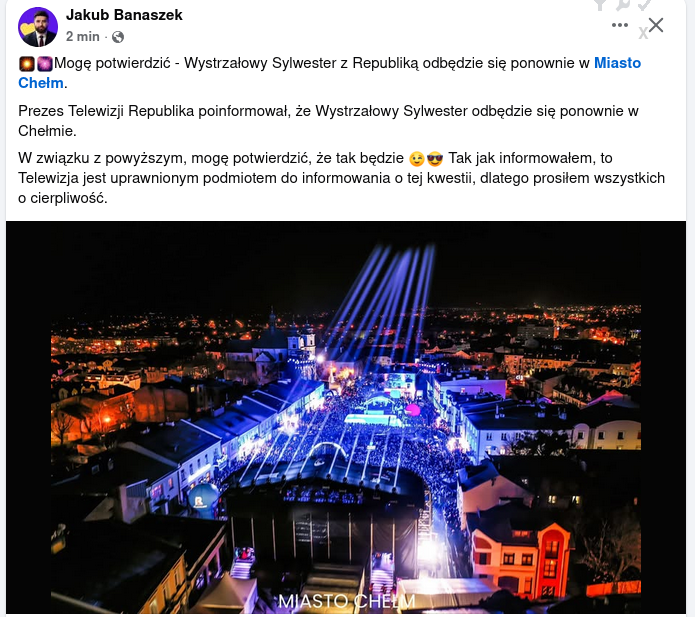
Task: Click the gray wrench icon
Action: (x=623, y=4)
